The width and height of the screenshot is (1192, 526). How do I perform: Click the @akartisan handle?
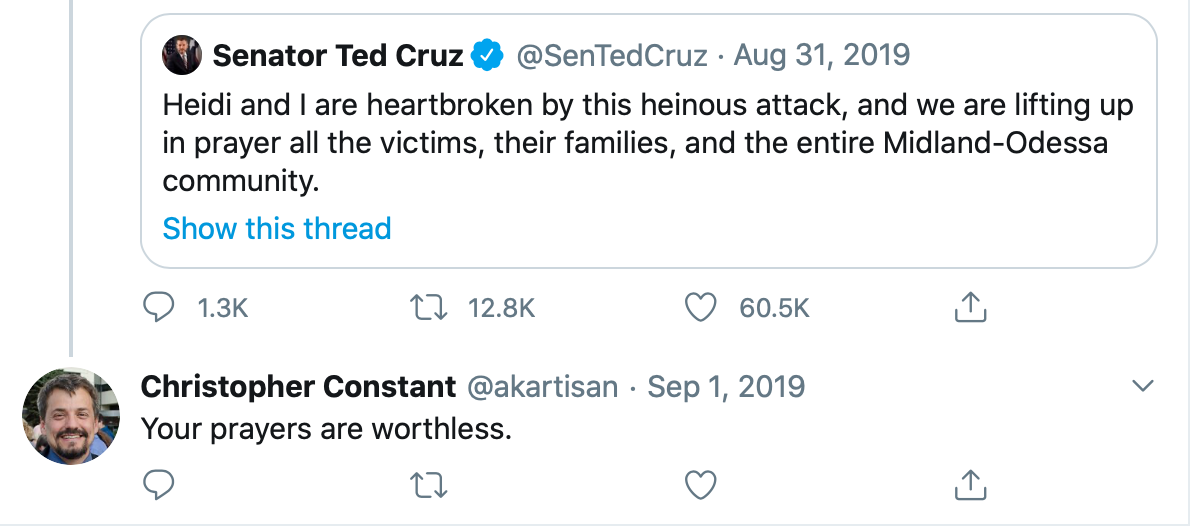click(x=542, y=386)
